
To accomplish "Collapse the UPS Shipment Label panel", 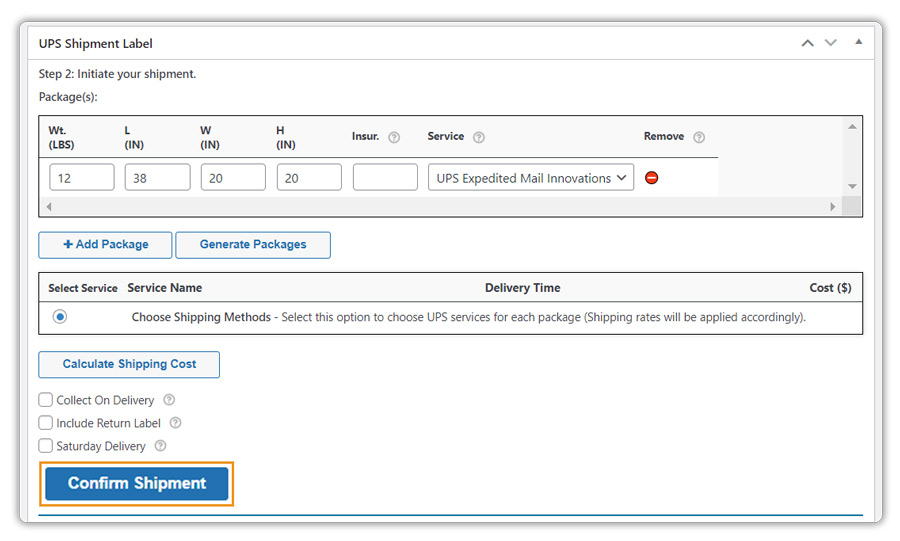I will click(x=858, y=42).
